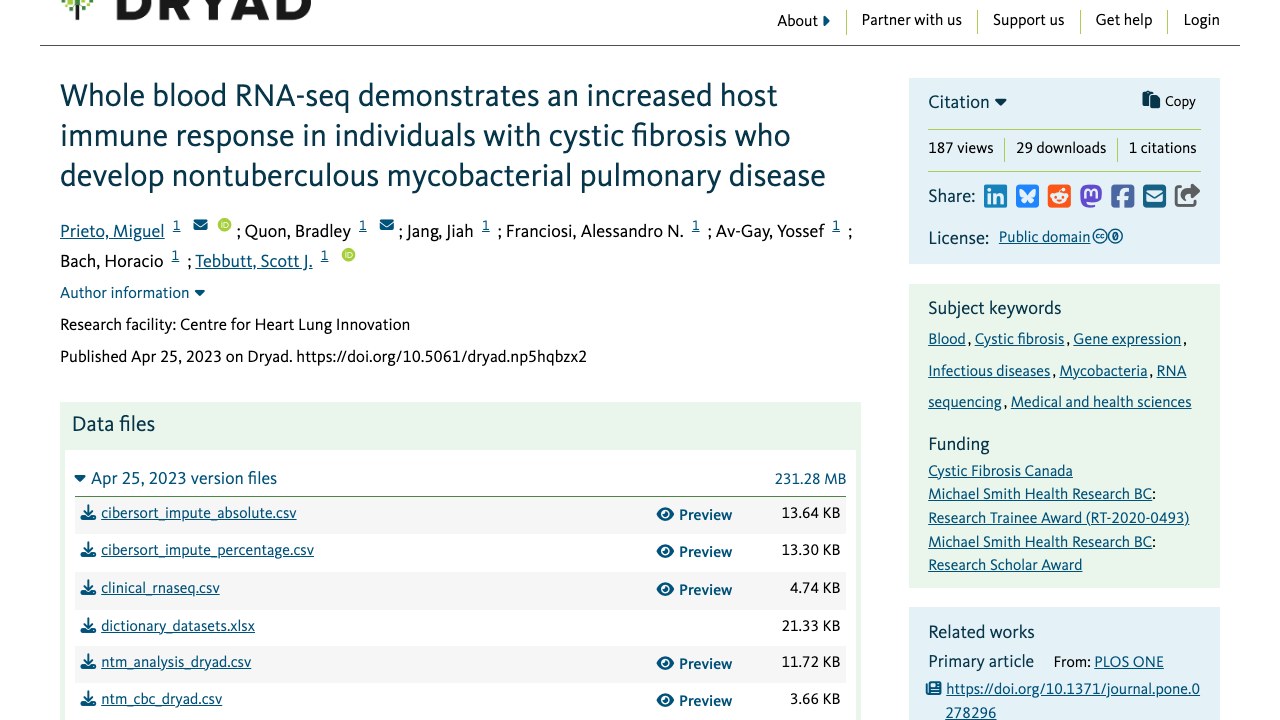The image size is (1280, 720).
Task: Click the generic share arrow icon
Action: (x=1187, y=196)
